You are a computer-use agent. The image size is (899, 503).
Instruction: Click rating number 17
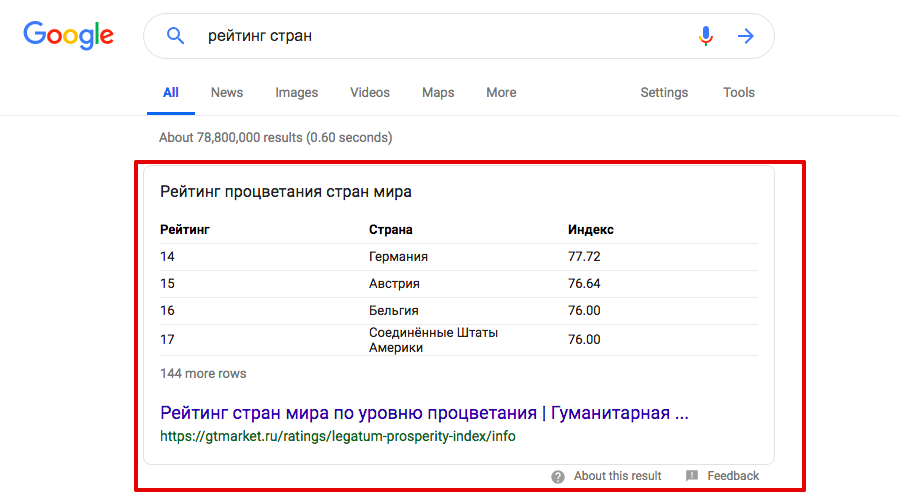[167, 340]
